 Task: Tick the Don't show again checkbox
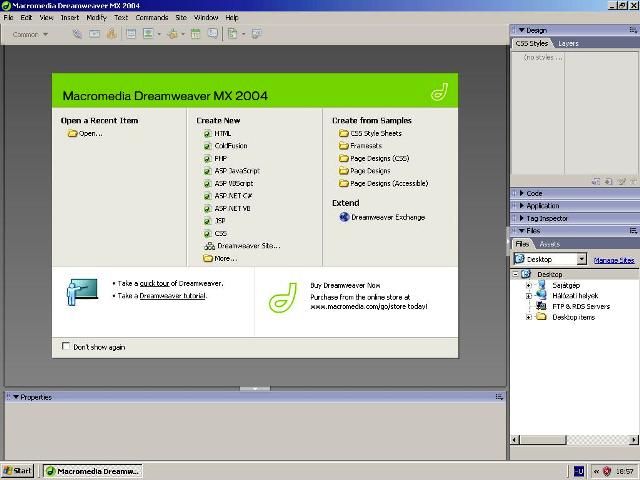coord(65,346)
